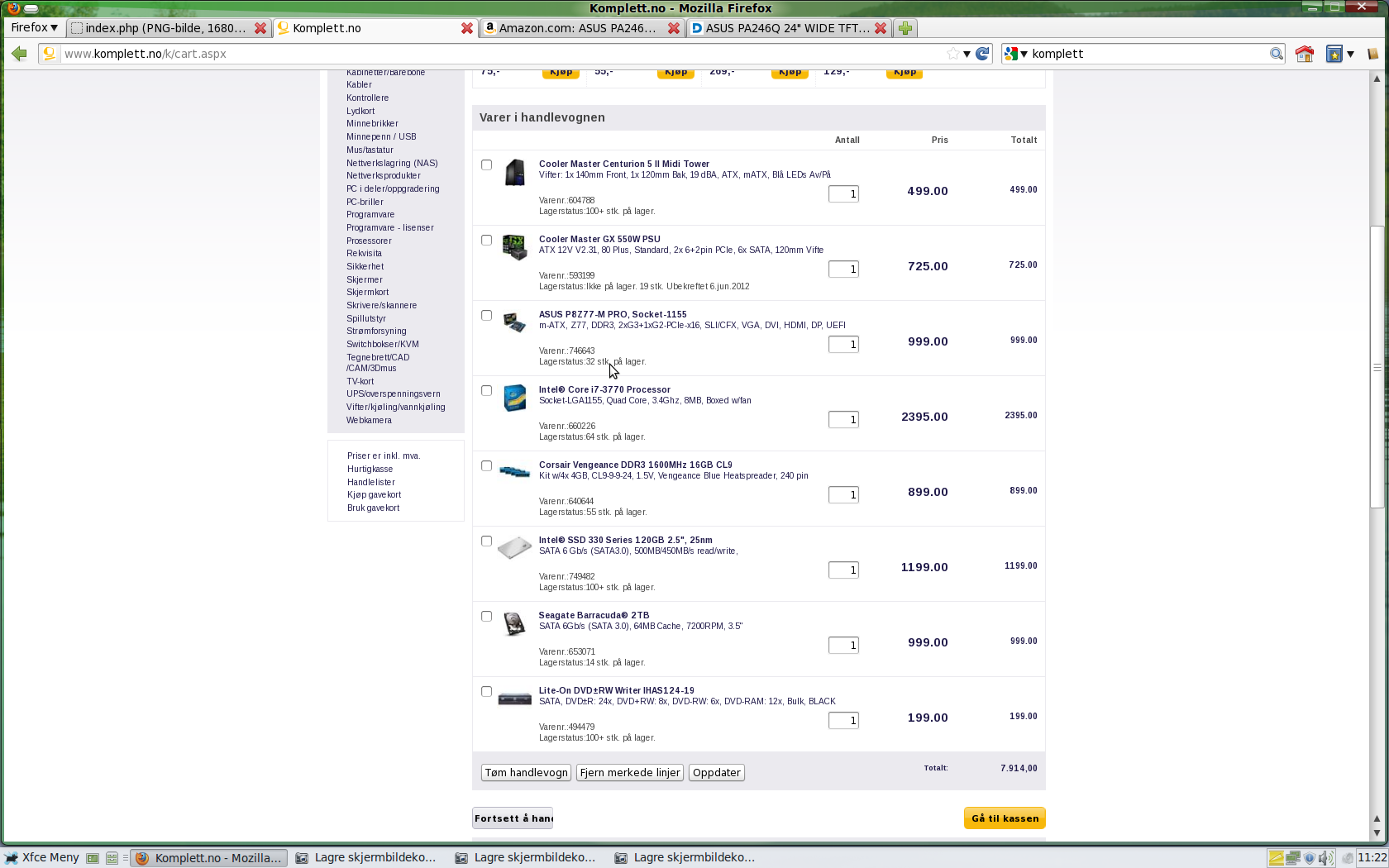Mark checkbox for Intel Core i7-3770 Processor
This screenshot has height=868, width=1389.
pyautogui.click(x=486, y=390)
